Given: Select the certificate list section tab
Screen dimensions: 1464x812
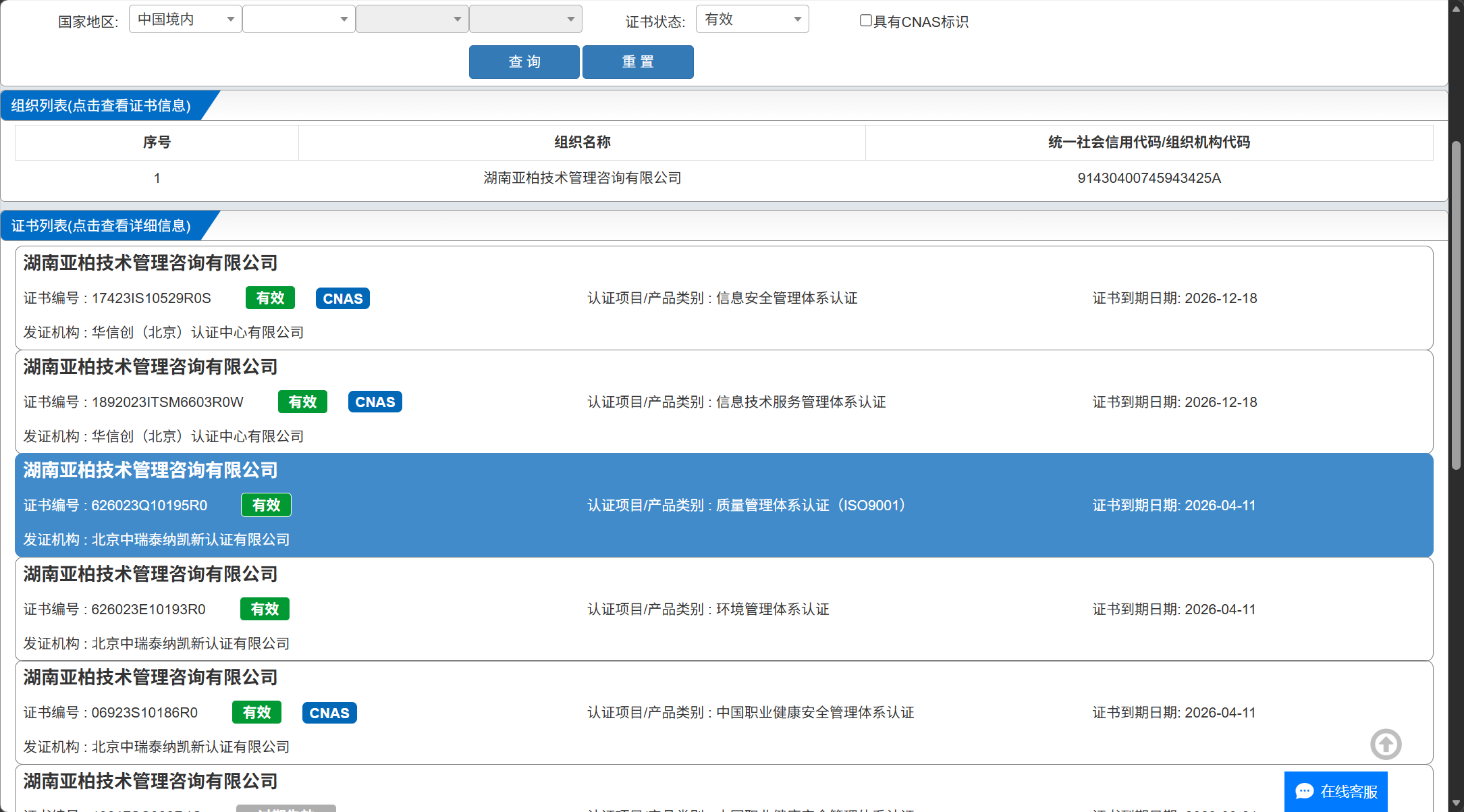Looking at the screenshot, I should 101,226.
